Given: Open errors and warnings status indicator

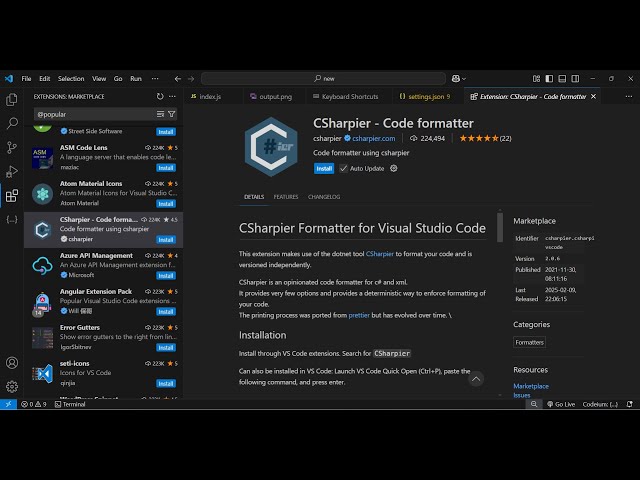Looking at the screenshot, I should 34,404.
